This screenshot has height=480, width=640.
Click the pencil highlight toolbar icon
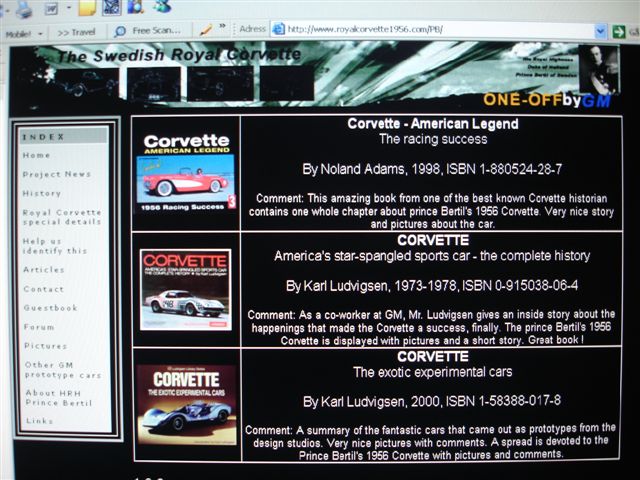point(206,30)
